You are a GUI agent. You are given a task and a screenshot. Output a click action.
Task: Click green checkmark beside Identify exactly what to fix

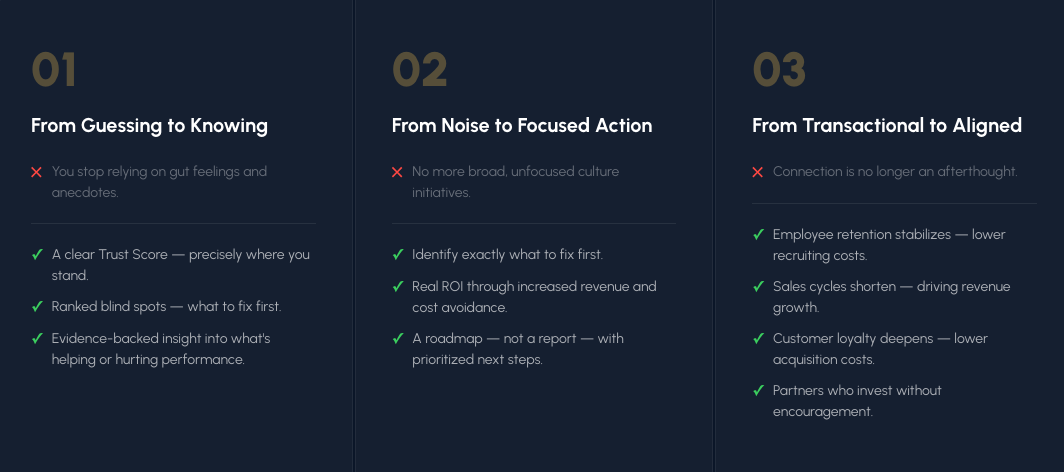(x=398, y=254)
